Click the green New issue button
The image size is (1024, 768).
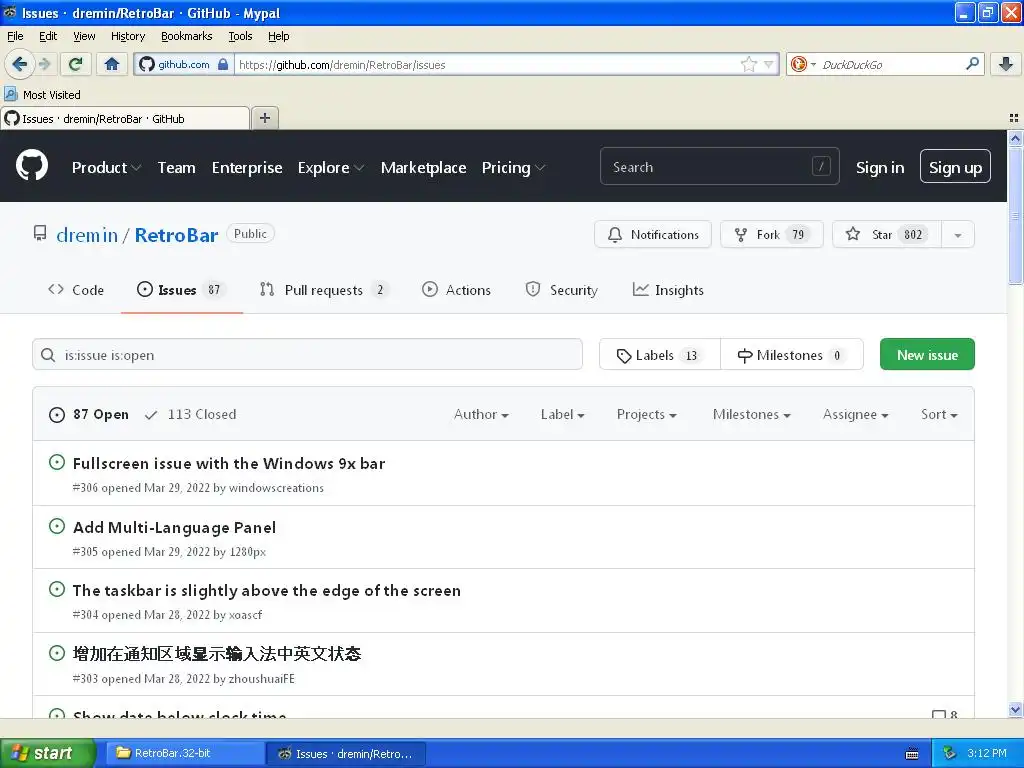click(x=927, y=354)
